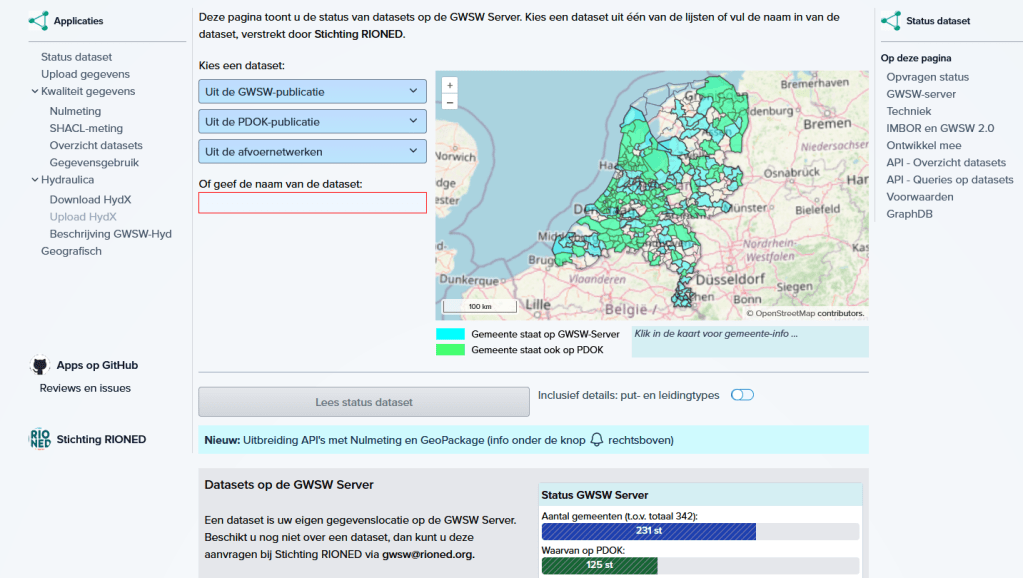Toggle put- en leidingtypes details switch
1023x578 pixels.
pyautogui.click(x=742, y=395)
